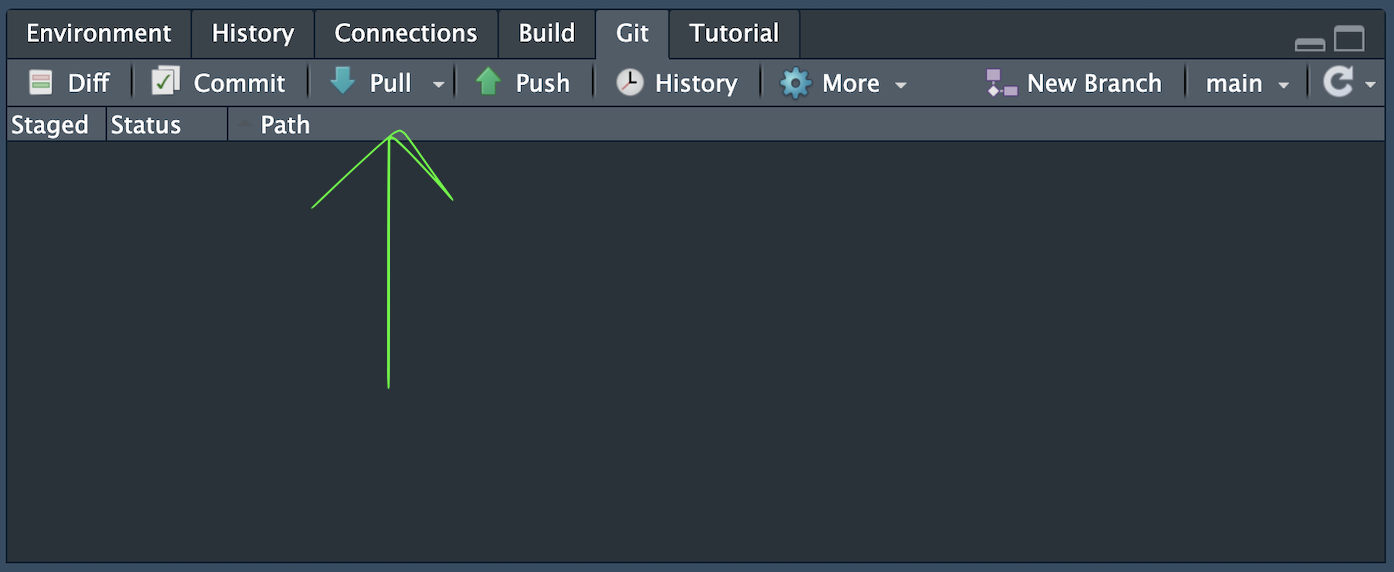The height and width of the screenshot is (572, 1394).
Task: Click the Status column header
Action: pyautogui.click(x=146, y=125)
